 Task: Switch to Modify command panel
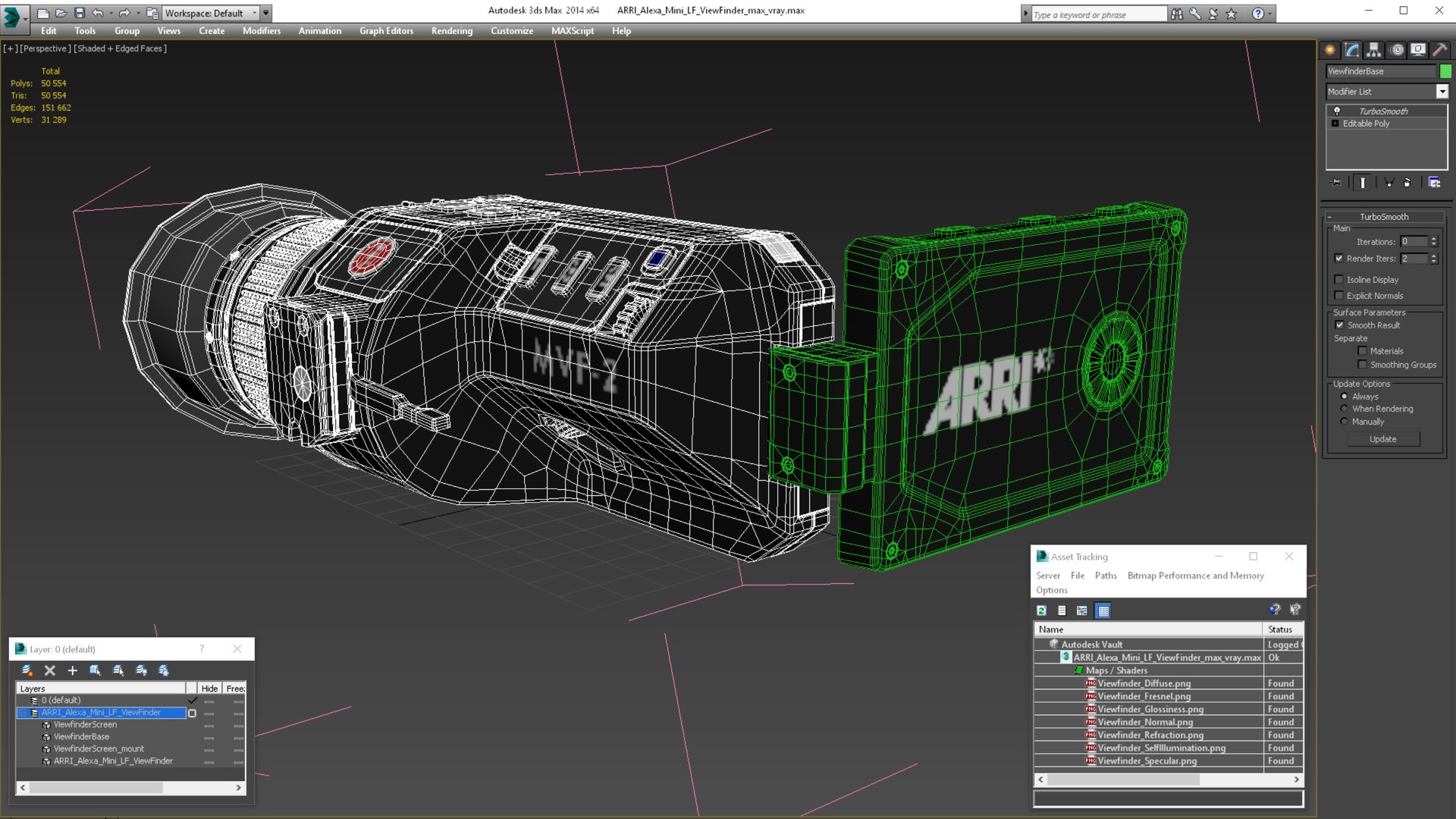[x=1352, y=50]
